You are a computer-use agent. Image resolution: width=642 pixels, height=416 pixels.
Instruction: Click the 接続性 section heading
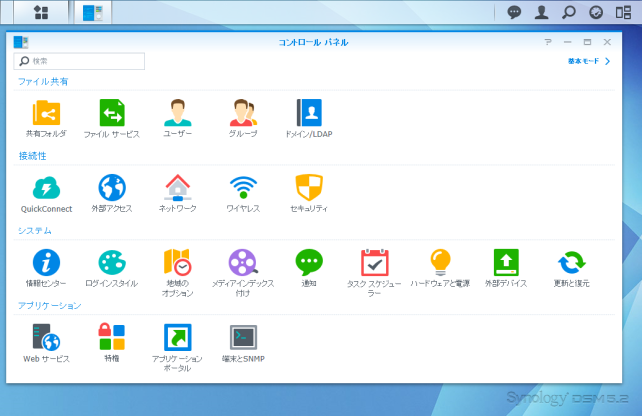coord(32,156)
